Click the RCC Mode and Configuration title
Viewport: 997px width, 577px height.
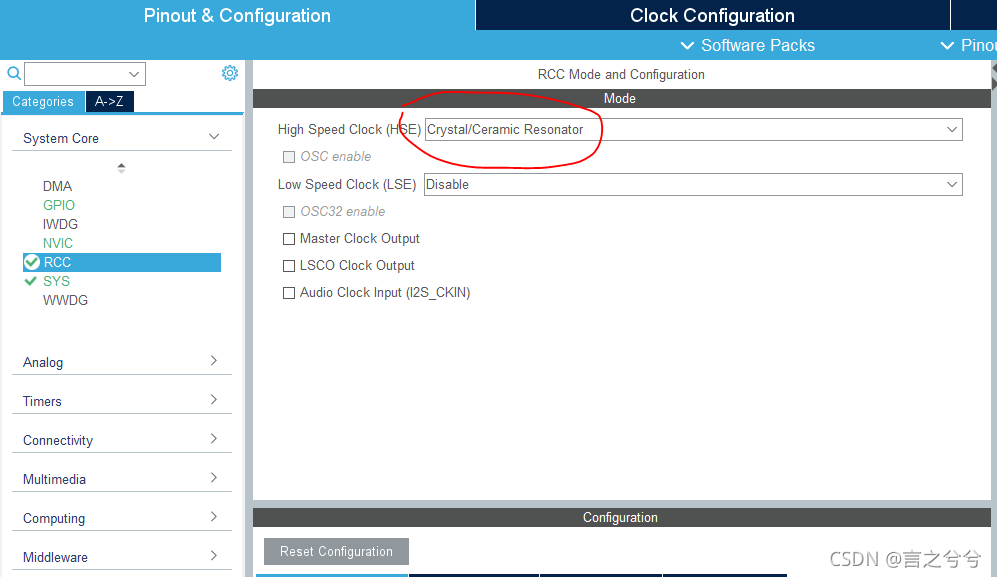621,74
